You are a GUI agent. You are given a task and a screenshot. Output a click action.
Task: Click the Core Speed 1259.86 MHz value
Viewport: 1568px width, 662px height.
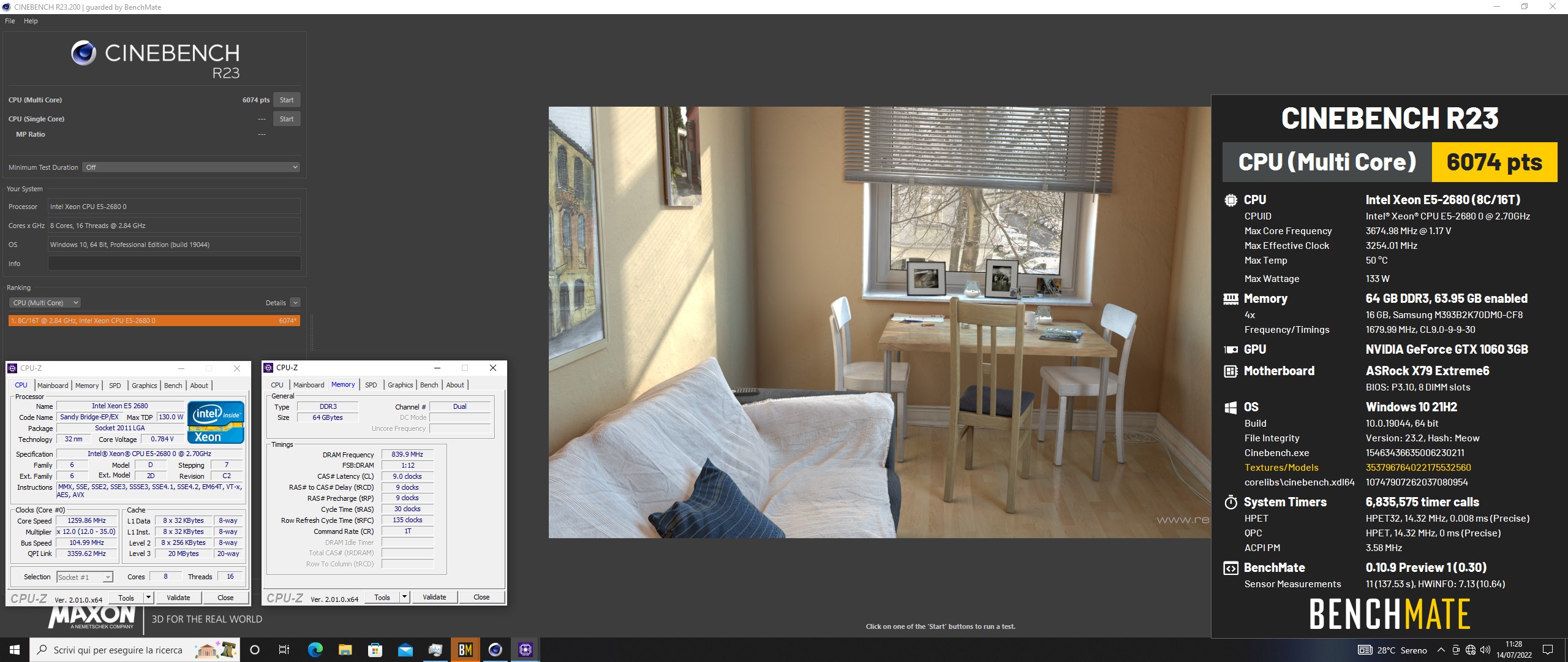[x=86, y=520]
